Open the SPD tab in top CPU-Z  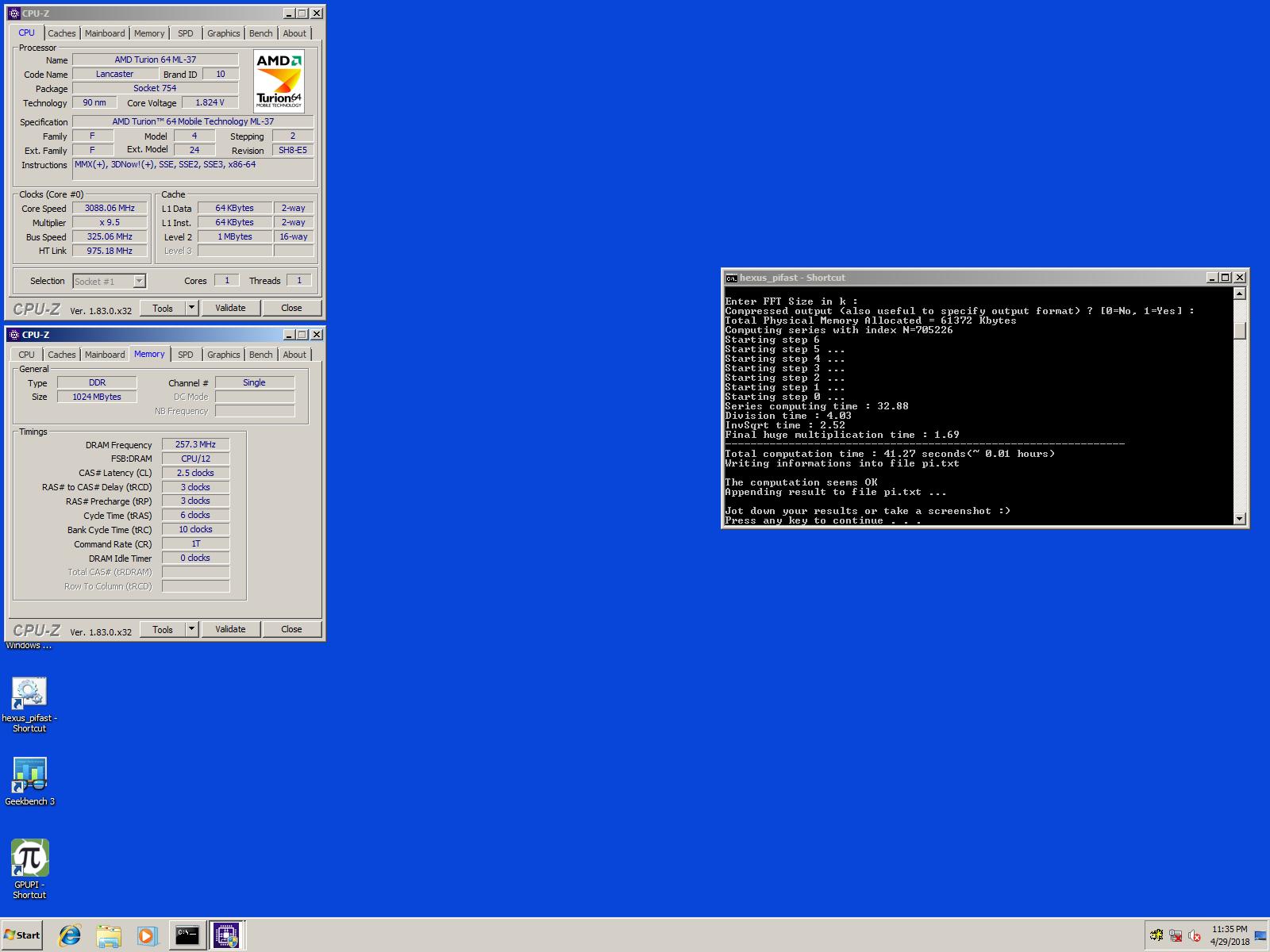pos(186,33)
